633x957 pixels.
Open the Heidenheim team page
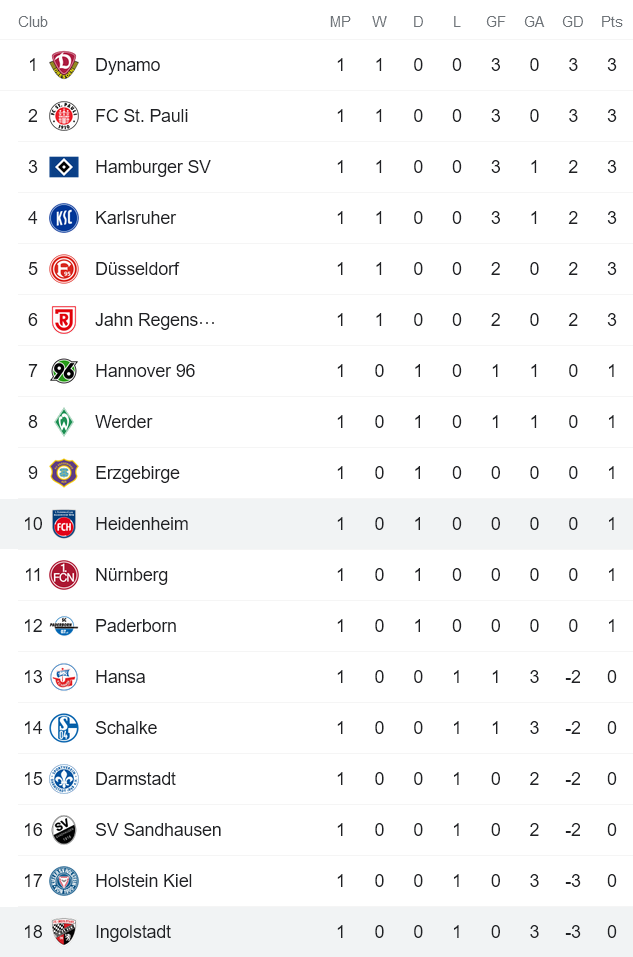pos(141,523)
